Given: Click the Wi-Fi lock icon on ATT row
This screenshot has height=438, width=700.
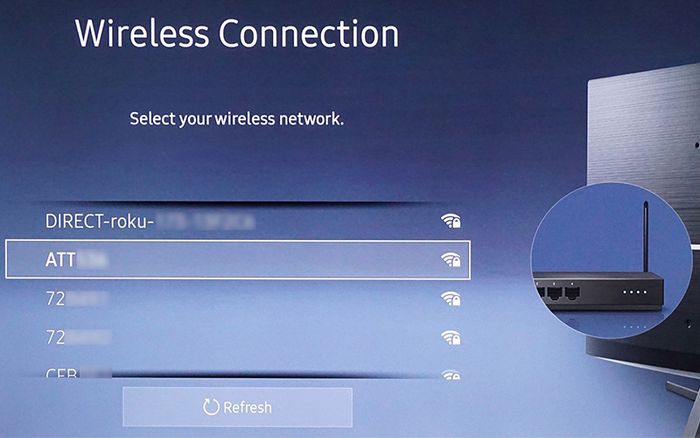Looking at the screenshot, I should pos(451,259).
